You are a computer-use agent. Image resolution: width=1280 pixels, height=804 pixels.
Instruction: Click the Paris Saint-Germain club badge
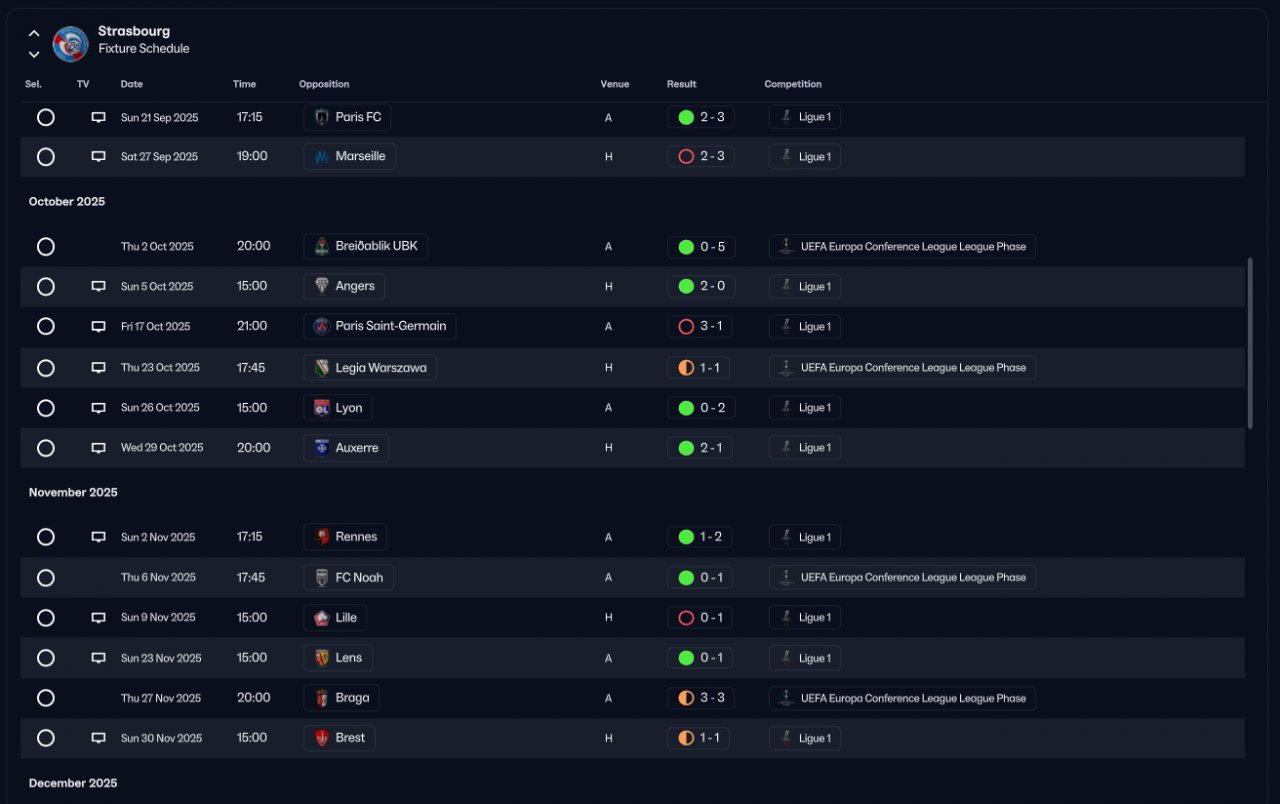322,326
